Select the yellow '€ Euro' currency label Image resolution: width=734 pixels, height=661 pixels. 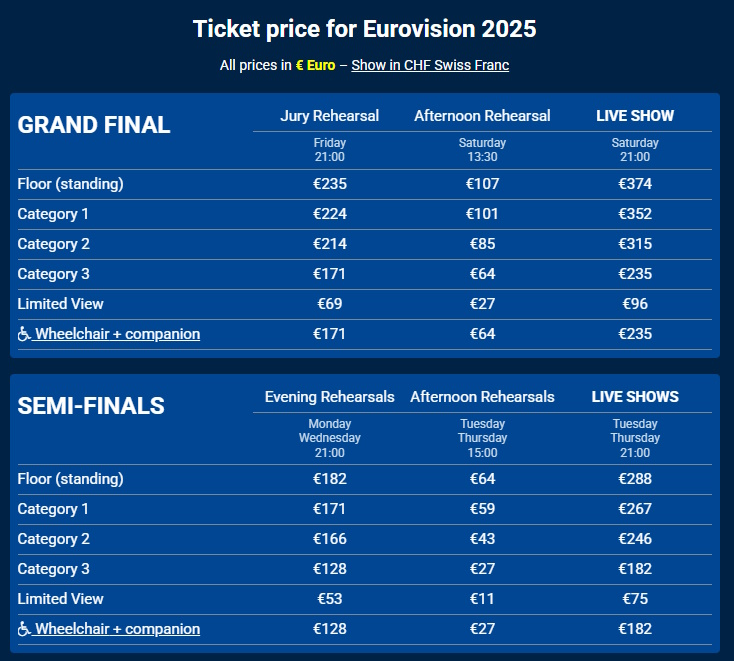[315, 65]
